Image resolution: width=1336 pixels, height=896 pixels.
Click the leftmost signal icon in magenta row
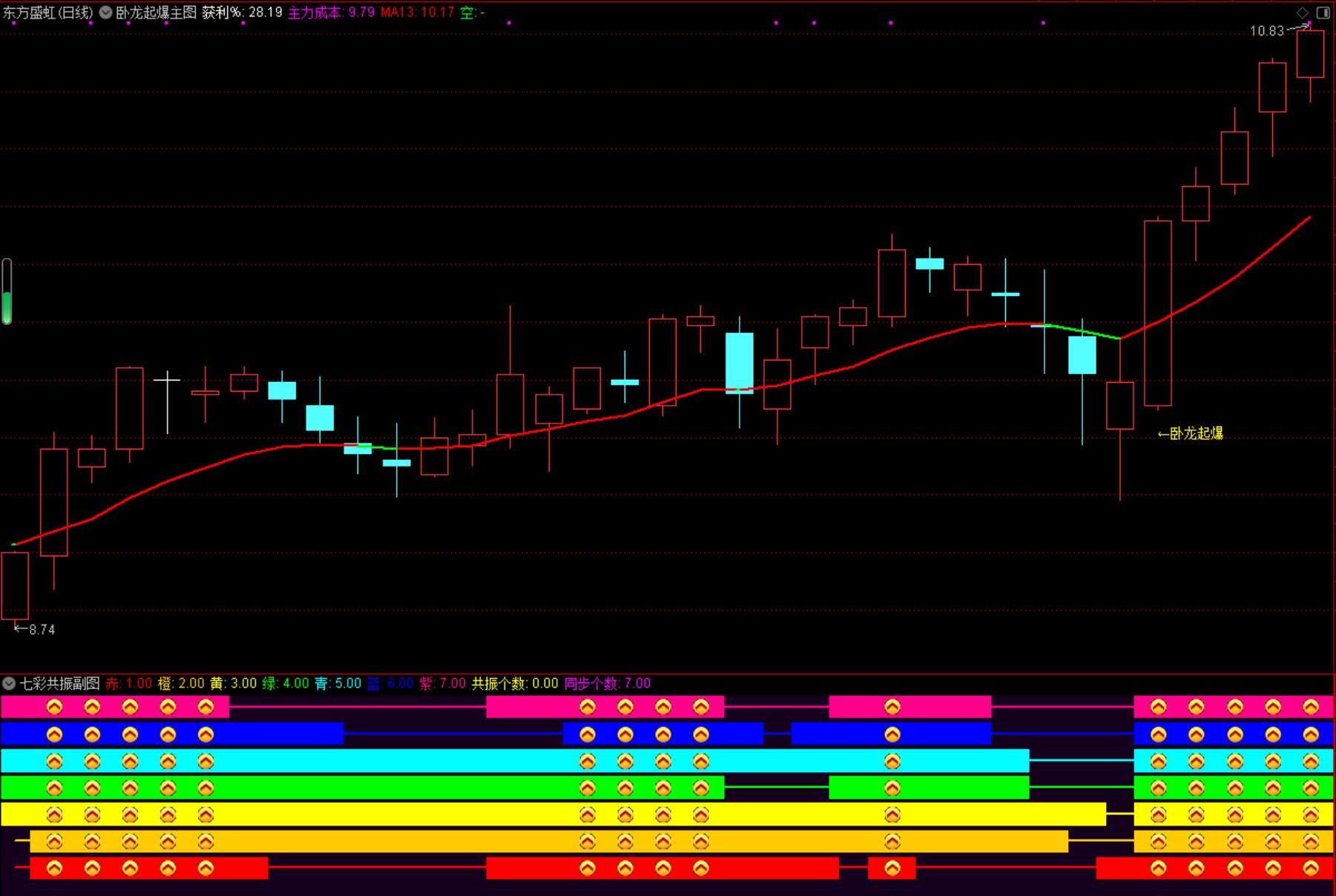click(x=54, y=708)
